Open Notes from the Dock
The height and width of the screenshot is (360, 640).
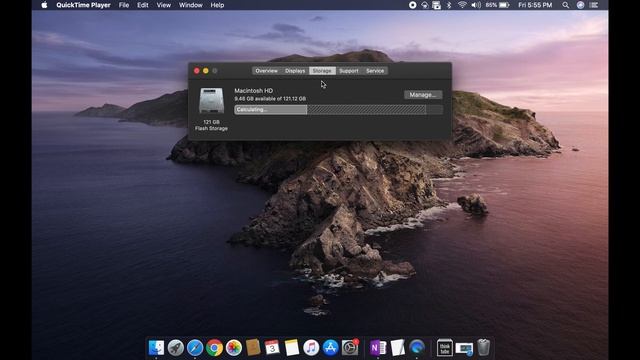point(292,348)
